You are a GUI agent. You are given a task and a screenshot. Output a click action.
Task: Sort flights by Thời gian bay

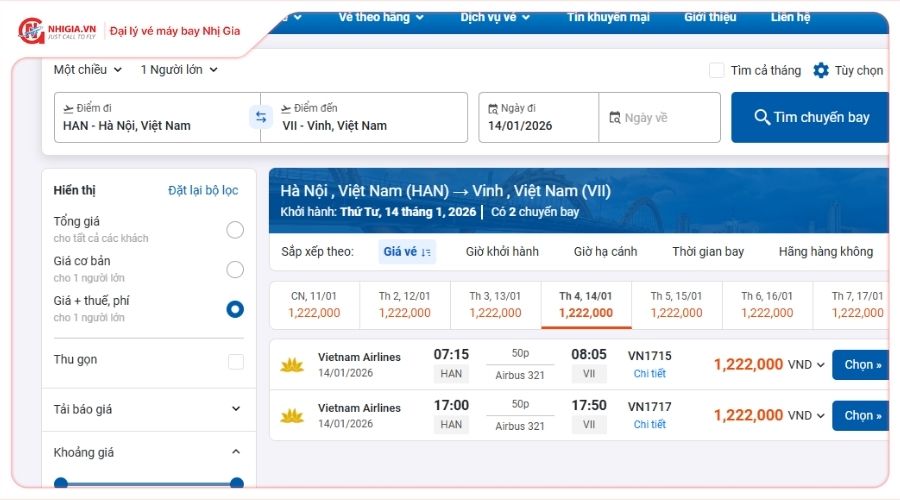(708, 251)
